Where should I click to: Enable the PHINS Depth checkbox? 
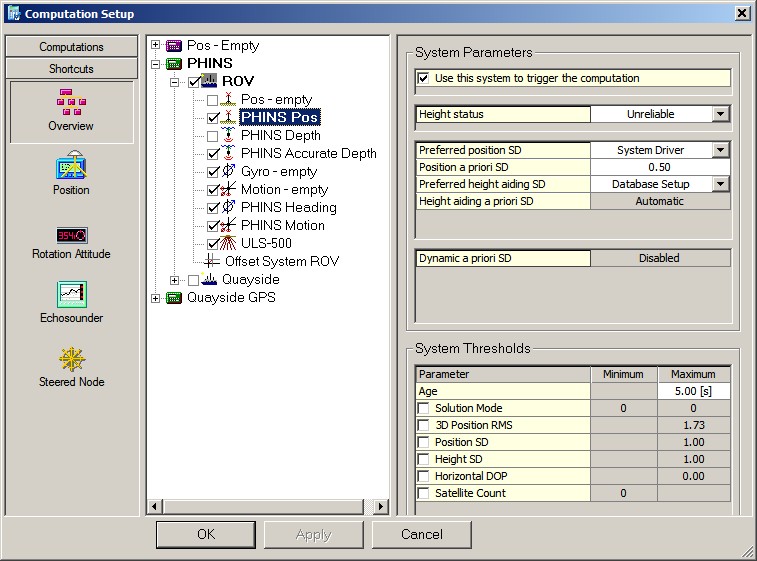click(213, 136)
